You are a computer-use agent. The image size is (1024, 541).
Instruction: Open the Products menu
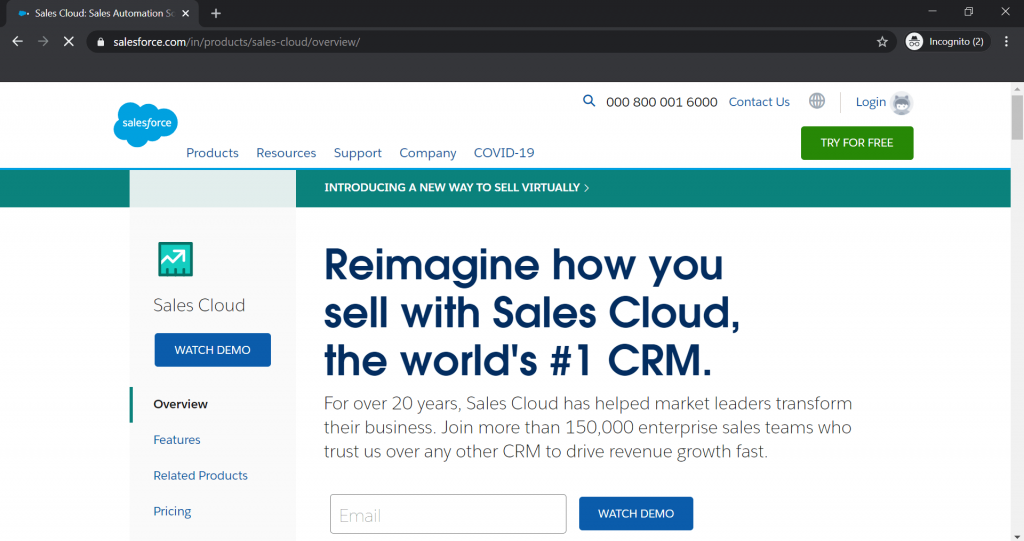pyautogui.click(x=212, y=153)
